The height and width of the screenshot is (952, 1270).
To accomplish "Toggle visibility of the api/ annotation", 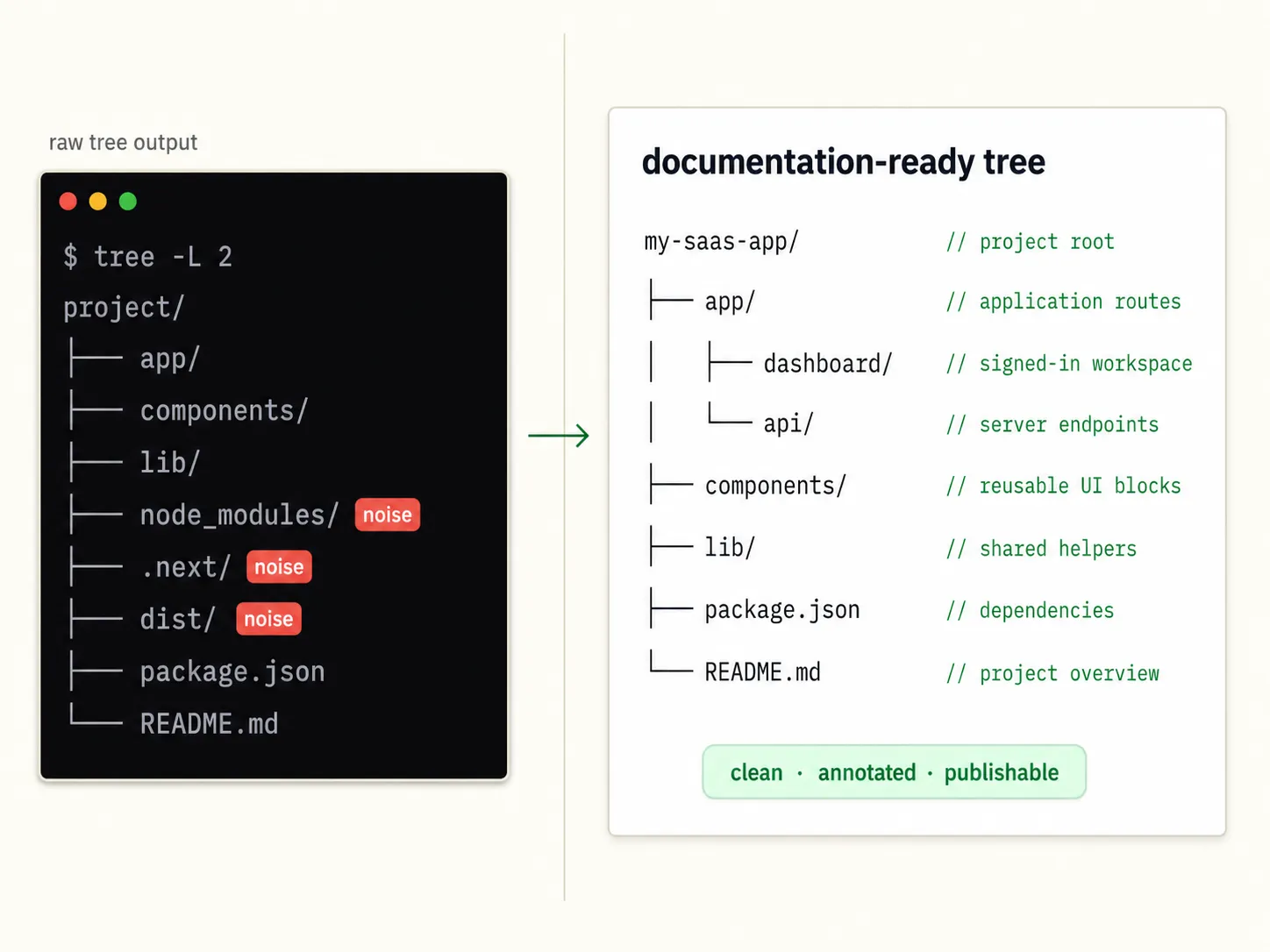I will [x=1051, y=424].
